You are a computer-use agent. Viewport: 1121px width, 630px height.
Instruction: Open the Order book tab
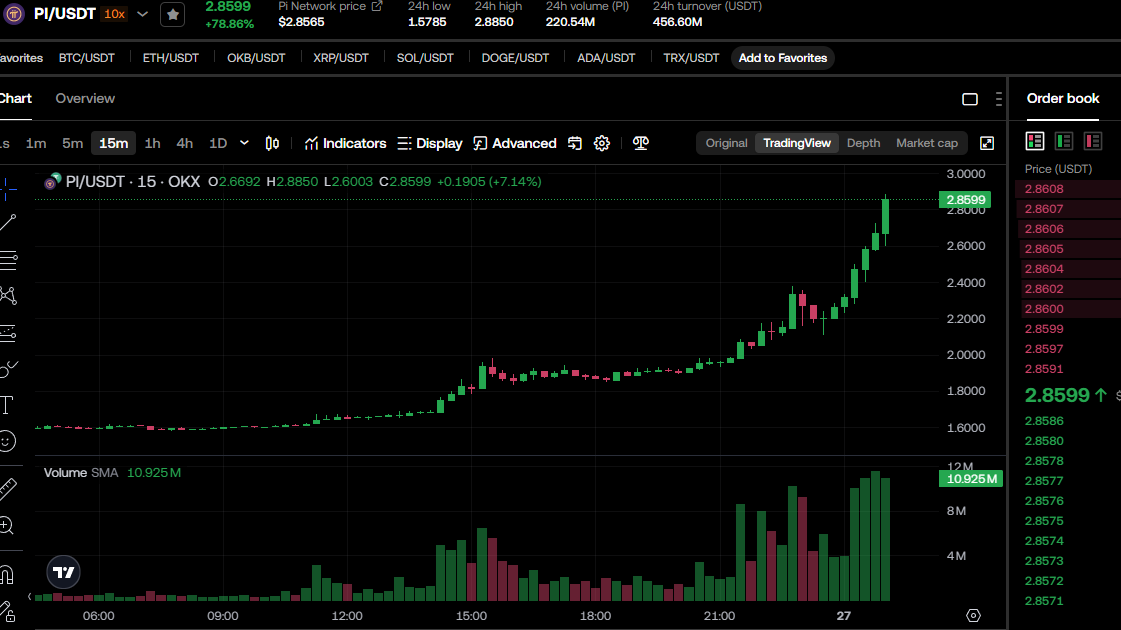click(1062, 99)
